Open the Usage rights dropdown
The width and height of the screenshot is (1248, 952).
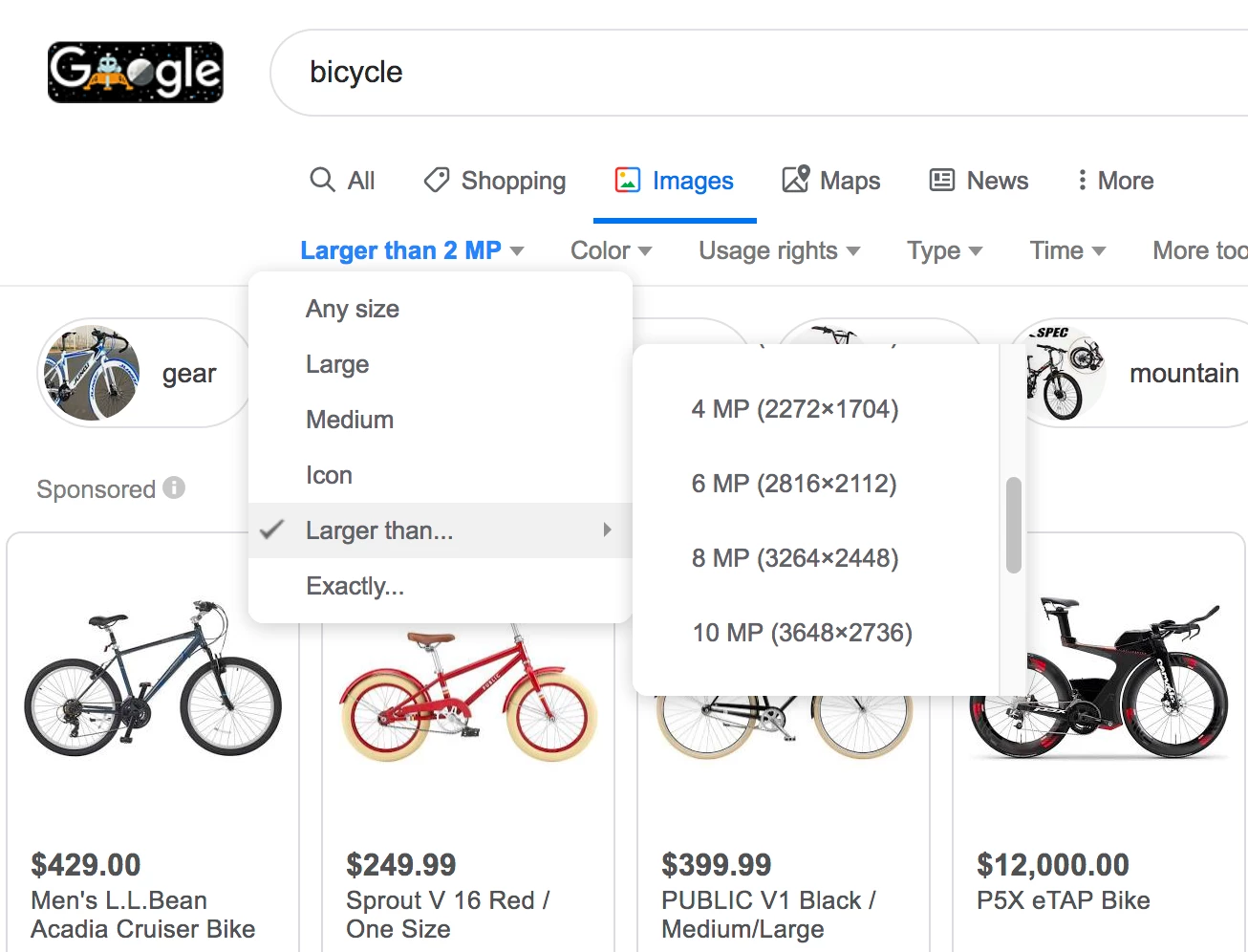tap(779, 250)
